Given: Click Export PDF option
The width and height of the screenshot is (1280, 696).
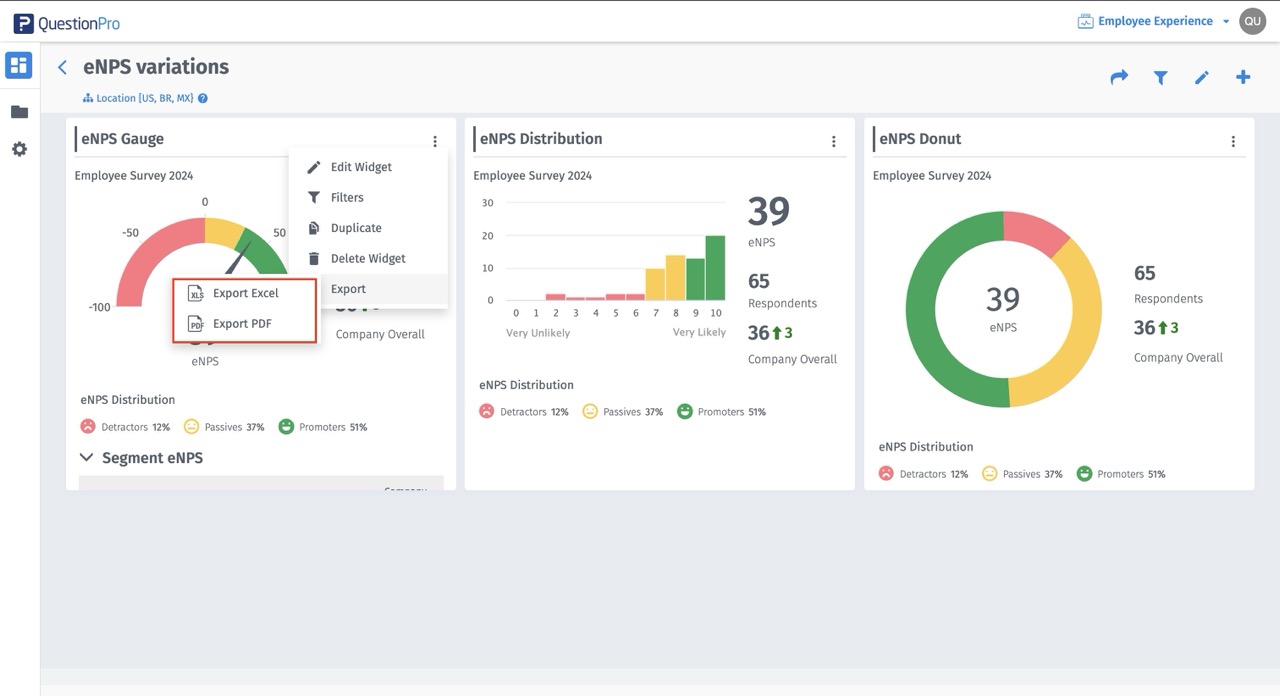Looking at the screenshot, I should tap(242, 324).
